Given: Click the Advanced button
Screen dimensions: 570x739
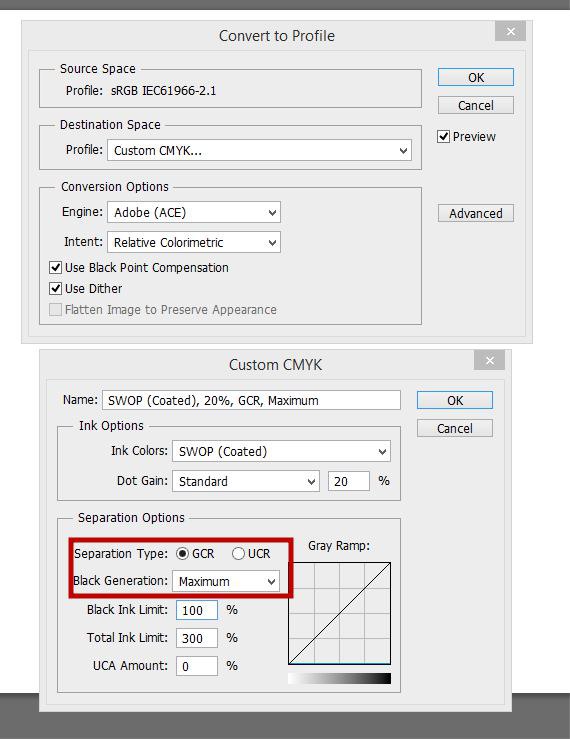Looking at the screenshot, I should (475, 213).
